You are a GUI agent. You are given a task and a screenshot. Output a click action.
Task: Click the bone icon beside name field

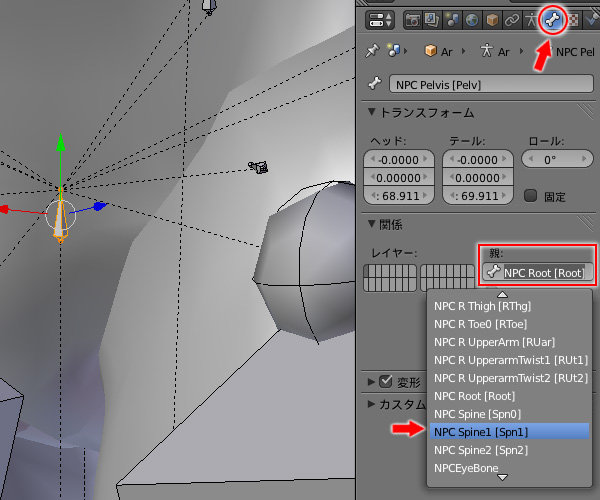[375, 83]
